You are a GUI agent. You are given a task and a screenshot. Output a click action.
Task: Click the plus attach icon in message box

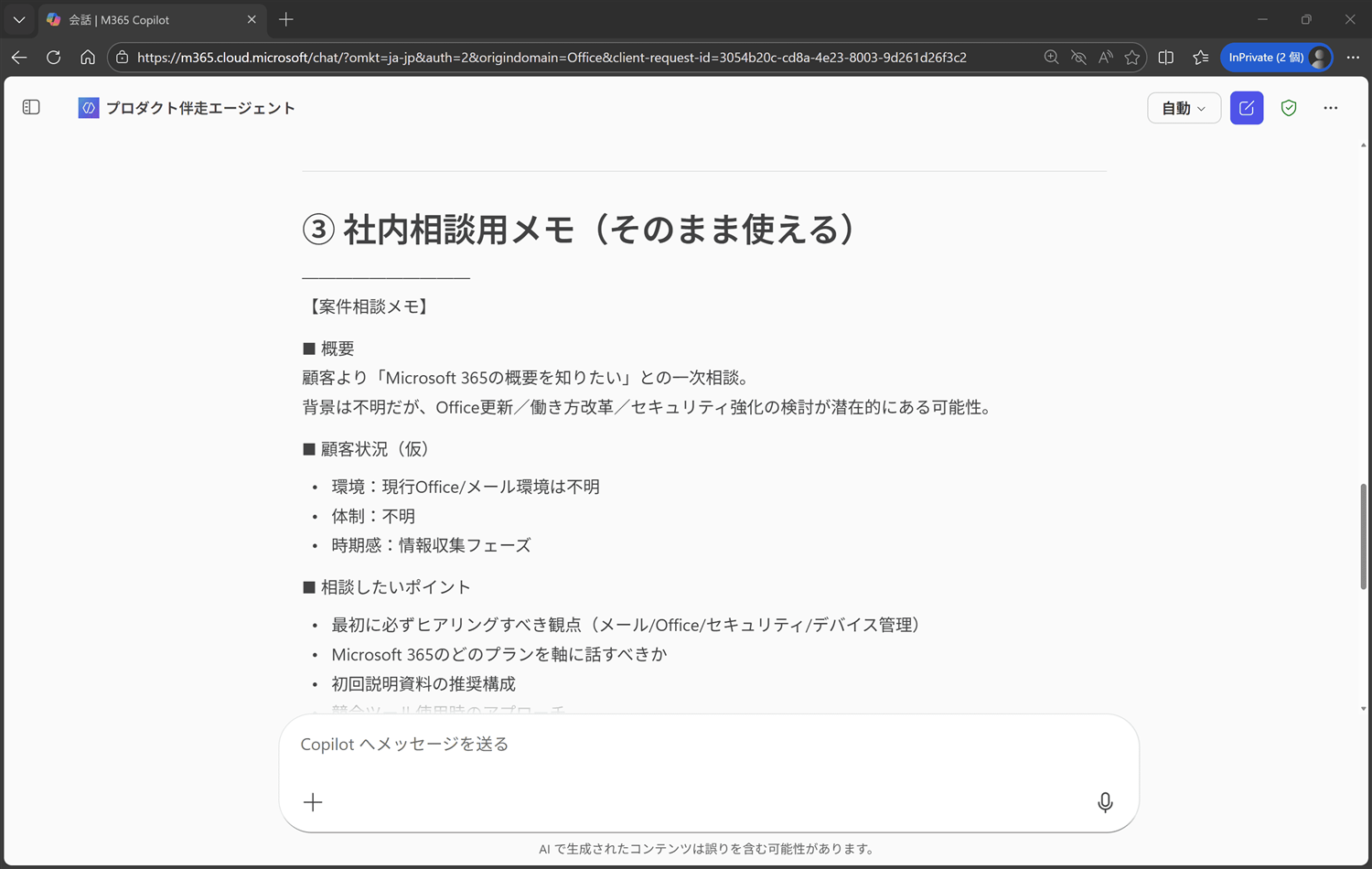click(313, 802)
